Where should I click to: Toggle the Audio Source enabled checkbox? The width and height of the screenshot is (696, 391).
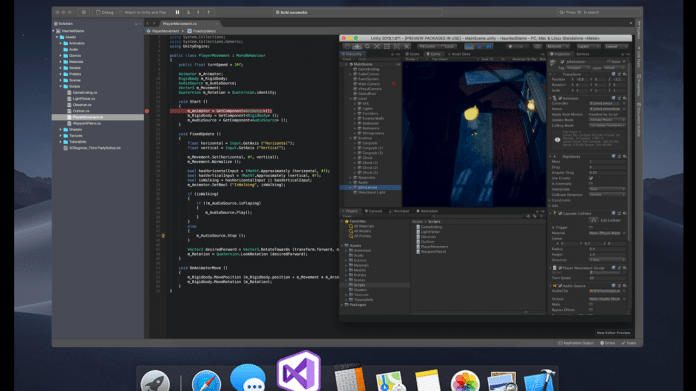[560, 286]
